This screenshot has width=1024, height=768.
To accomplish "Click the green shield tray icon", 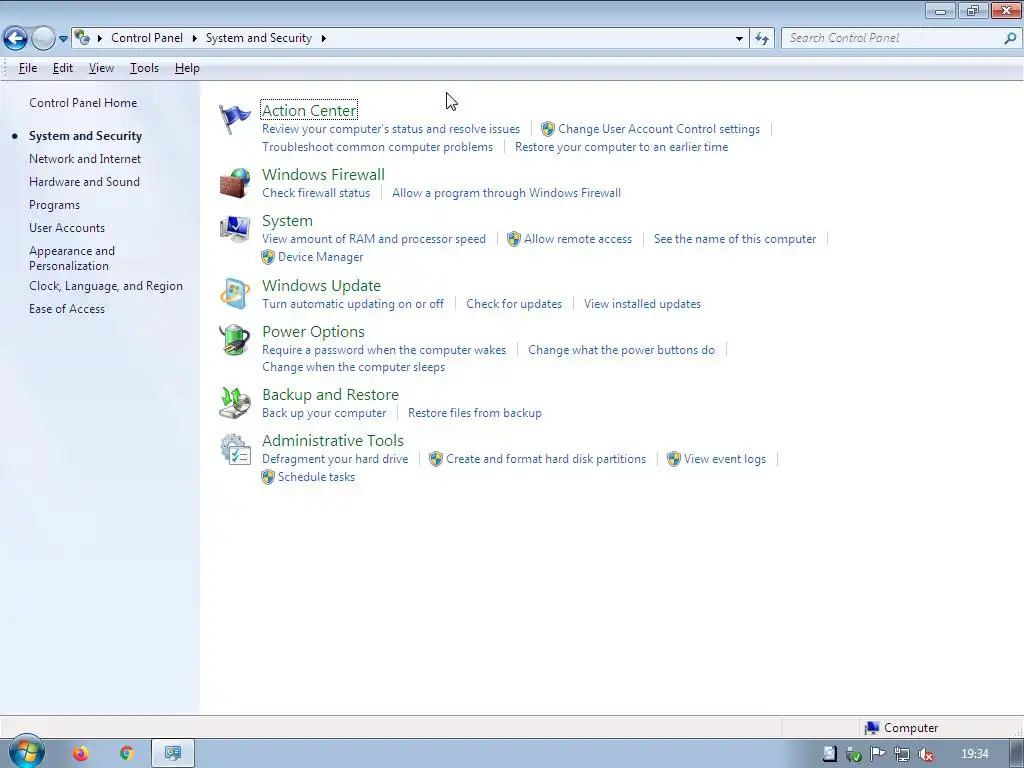I will pos(854,754).
